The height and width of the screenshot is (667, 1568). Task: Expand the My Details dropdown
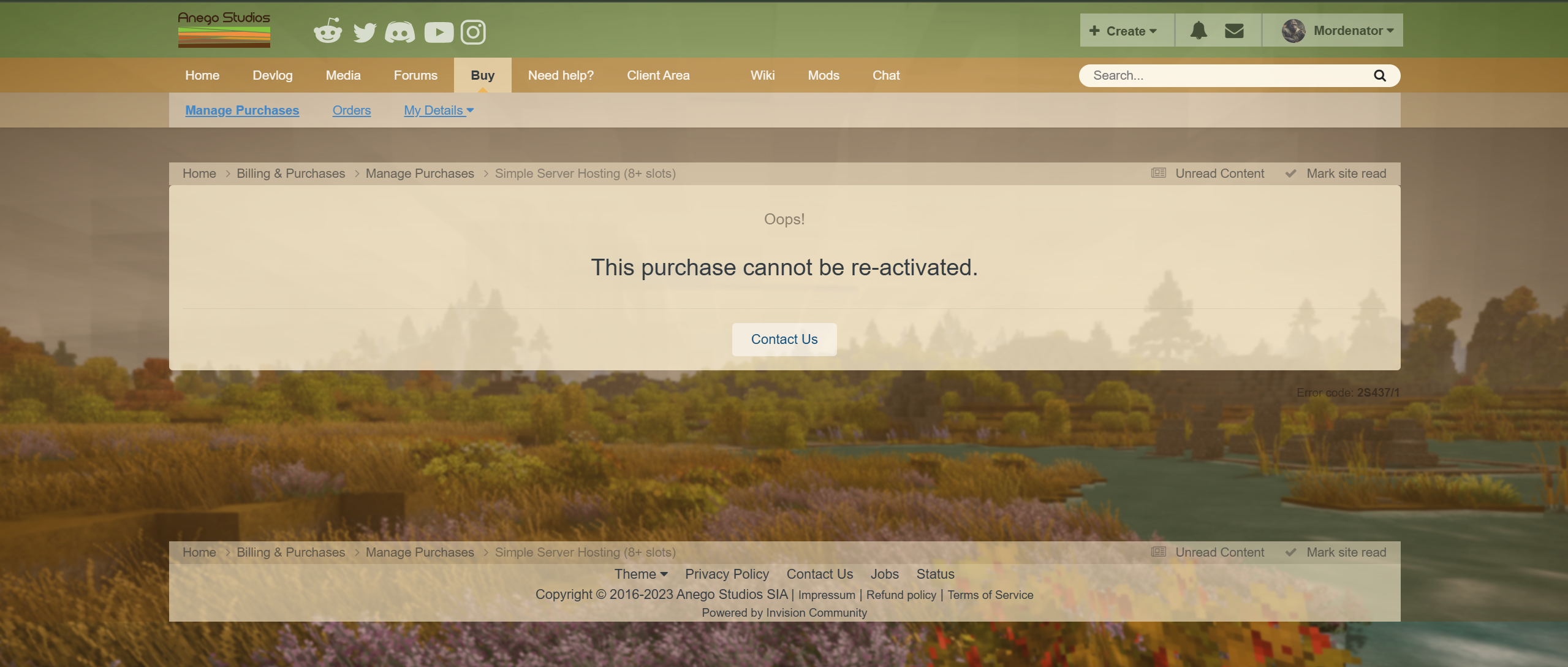(438, 110)
